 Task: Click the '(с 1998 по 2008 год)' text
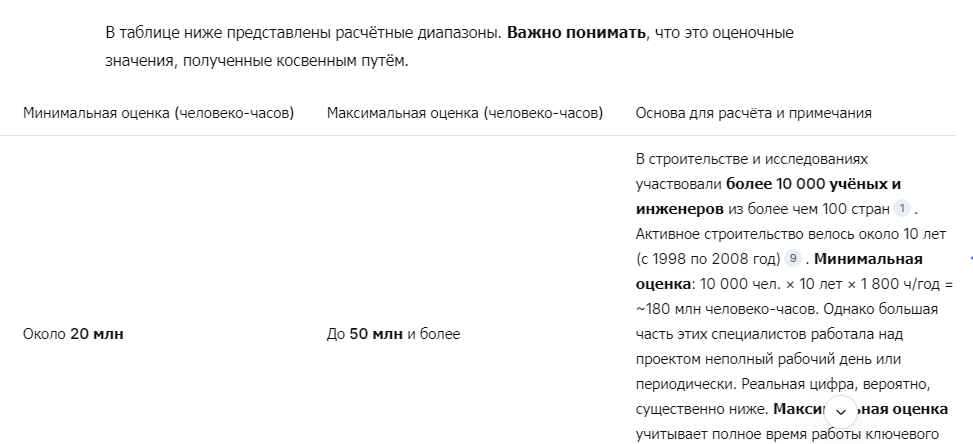click(708, 259)
